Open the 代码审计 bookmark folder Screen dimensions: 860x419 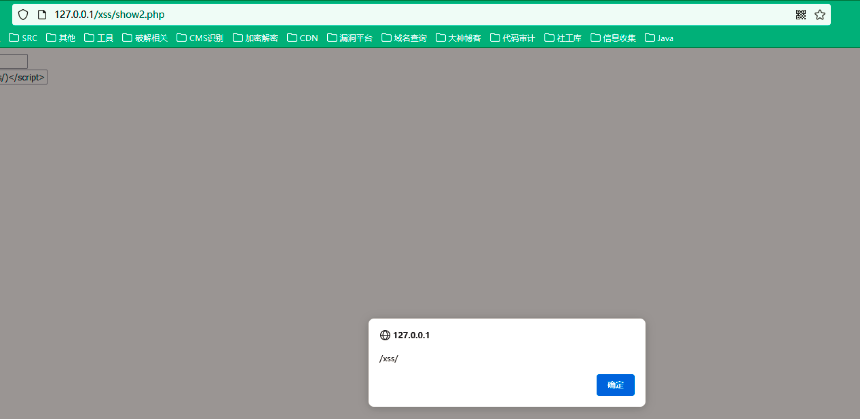pyautogui.click(x=513, y=38)
